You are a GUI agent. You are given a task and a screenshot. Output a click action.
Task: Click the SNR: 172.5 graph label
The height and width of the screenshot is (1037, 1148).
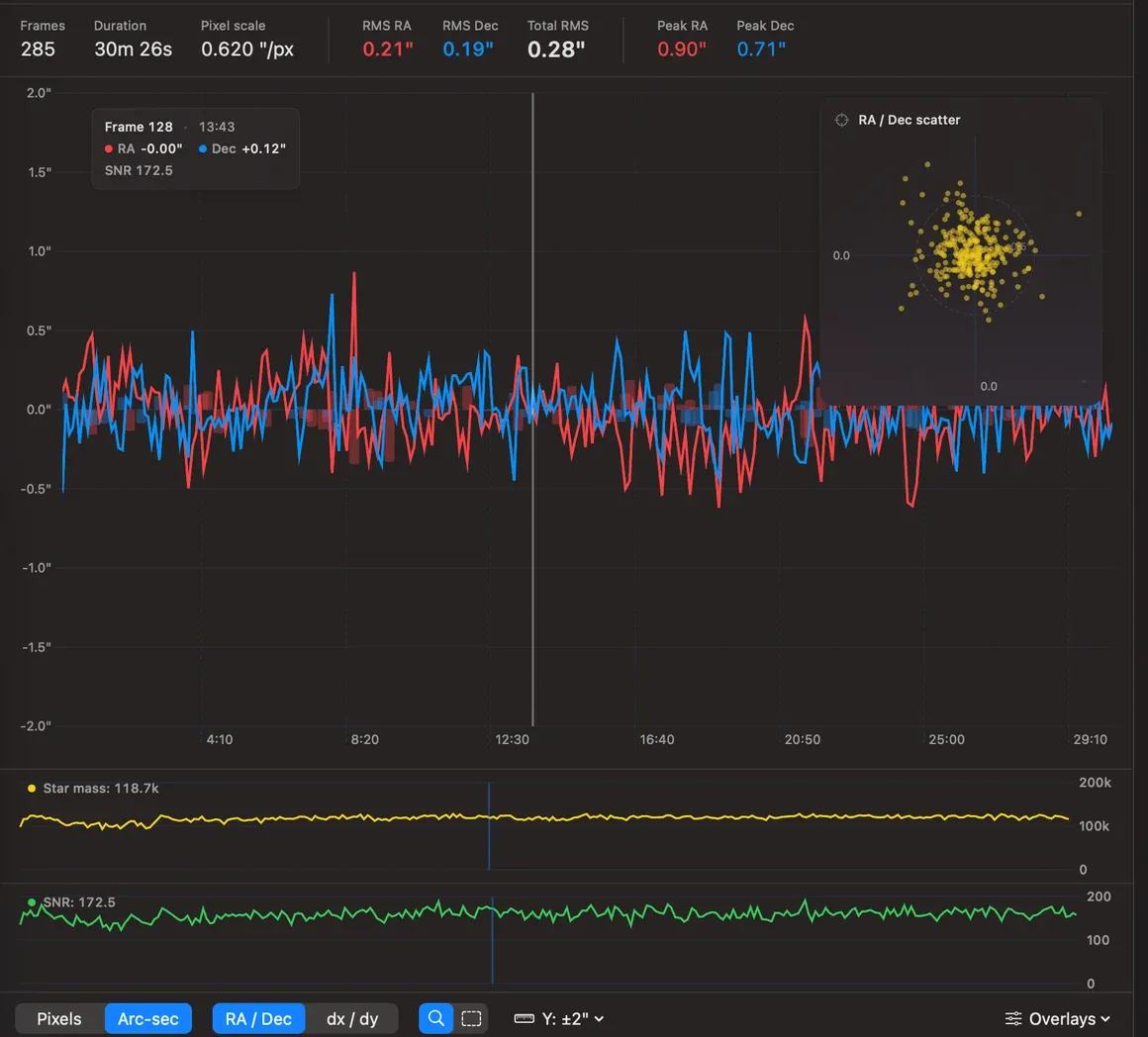[x=79, y=902]
